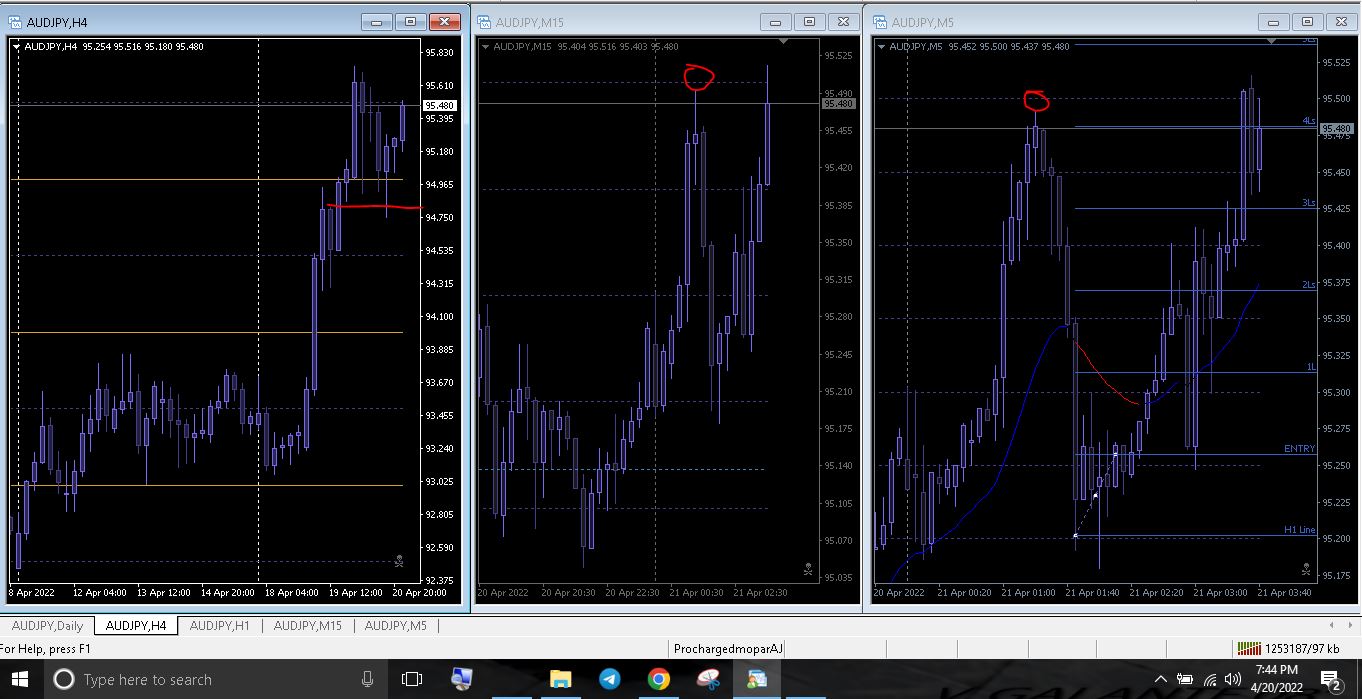Click the 21 Apr 03:40 time label in M5 chart
Screen dimensions: 1362x699
[1284, 593]
